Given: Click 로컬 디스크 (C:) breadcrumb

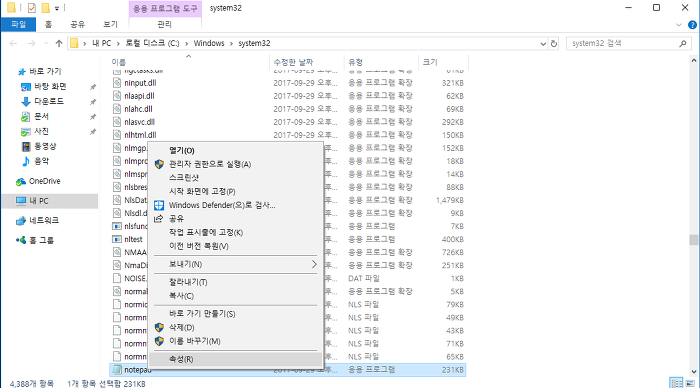Looking at the screenshot, I should click(x=152, y=43).
